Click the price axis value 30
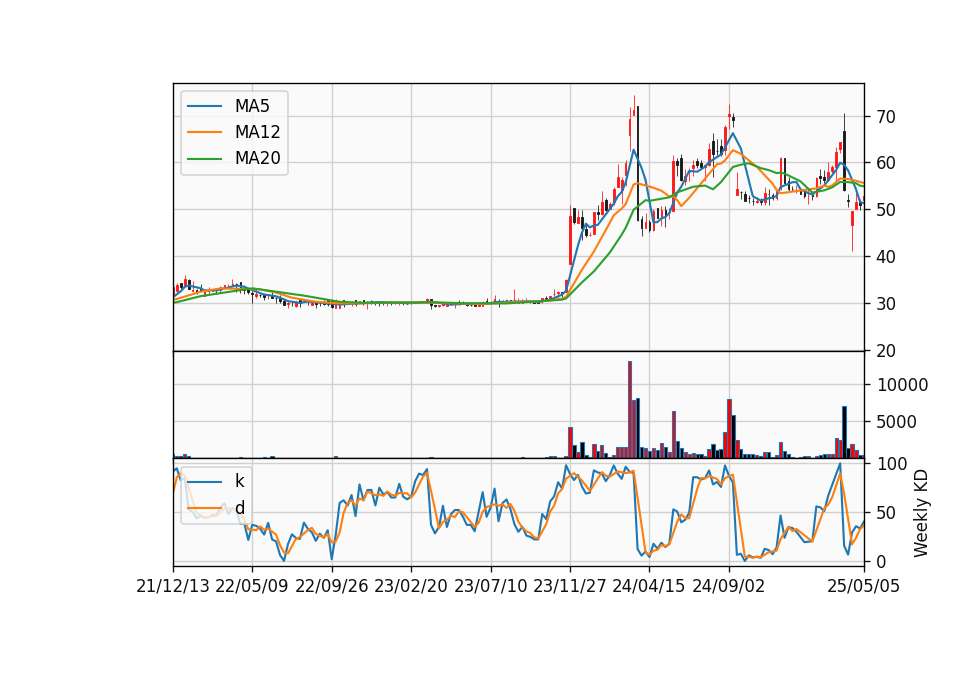The width and height of the screenshot is (960, 690). [x=885, y=304]
